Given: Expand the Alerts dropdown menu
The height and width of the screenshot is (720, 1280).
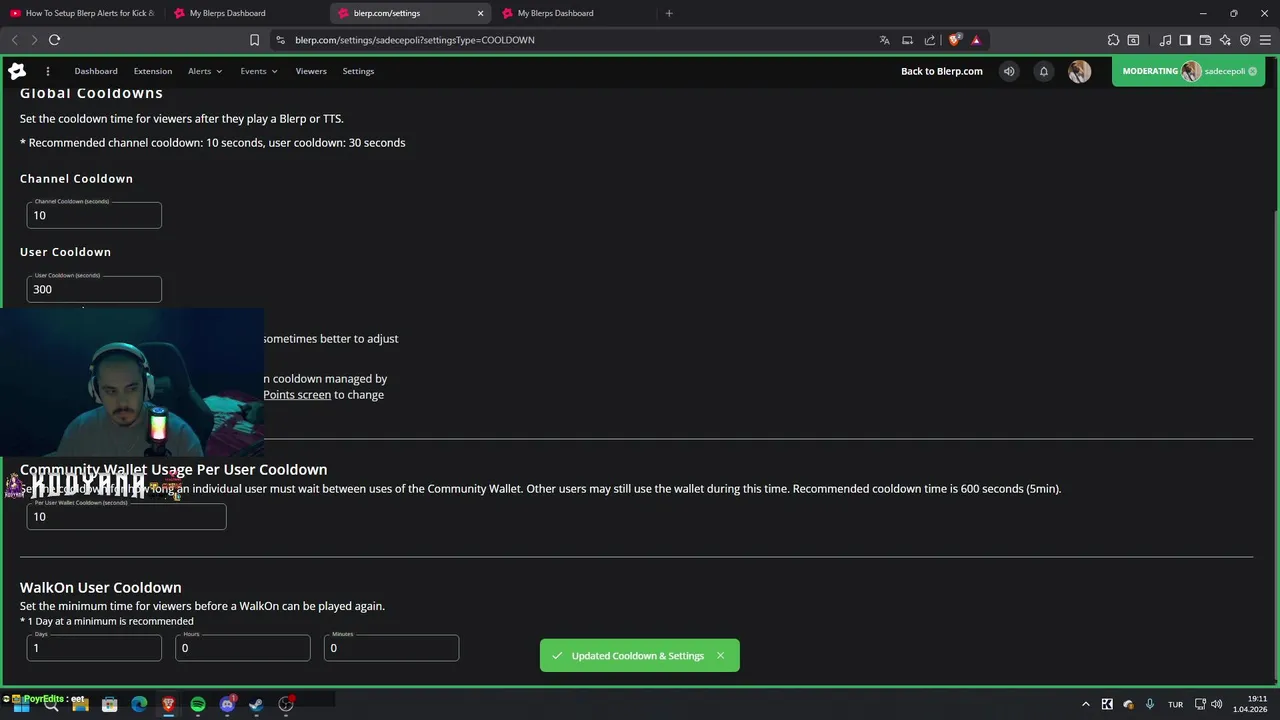Looking at the screenshot, I should [205, 71].
